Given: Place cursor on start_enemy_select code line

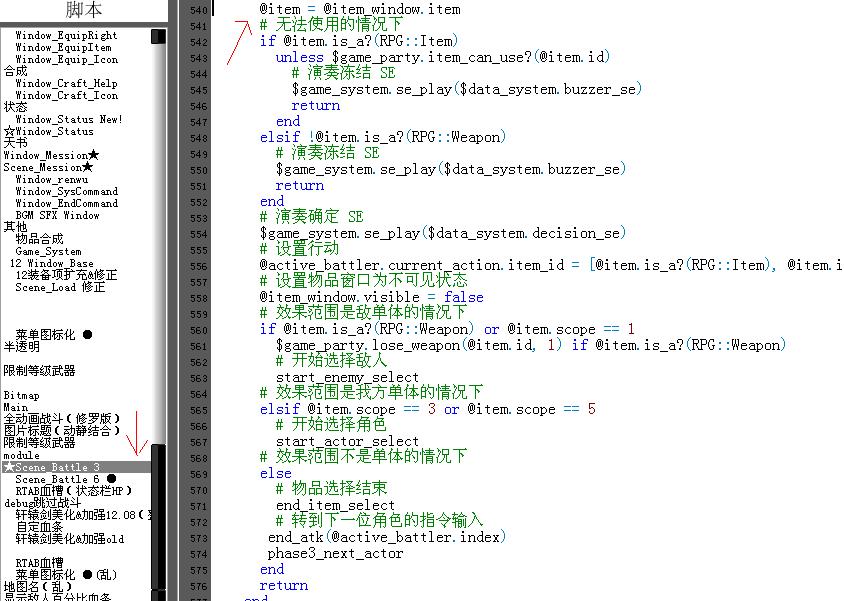Looking at the screenshot, I should coord(347,377).
